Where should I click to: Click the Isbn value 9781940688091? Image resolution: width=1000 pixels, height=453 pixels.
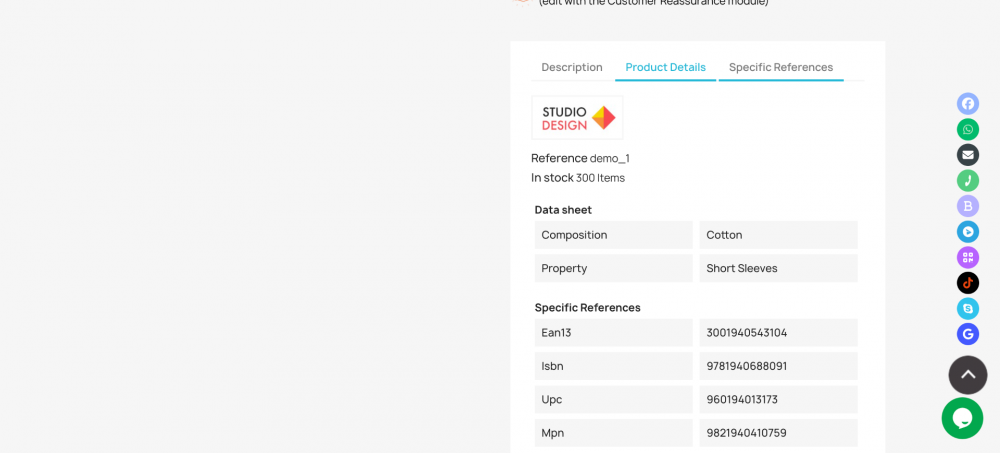747,366
